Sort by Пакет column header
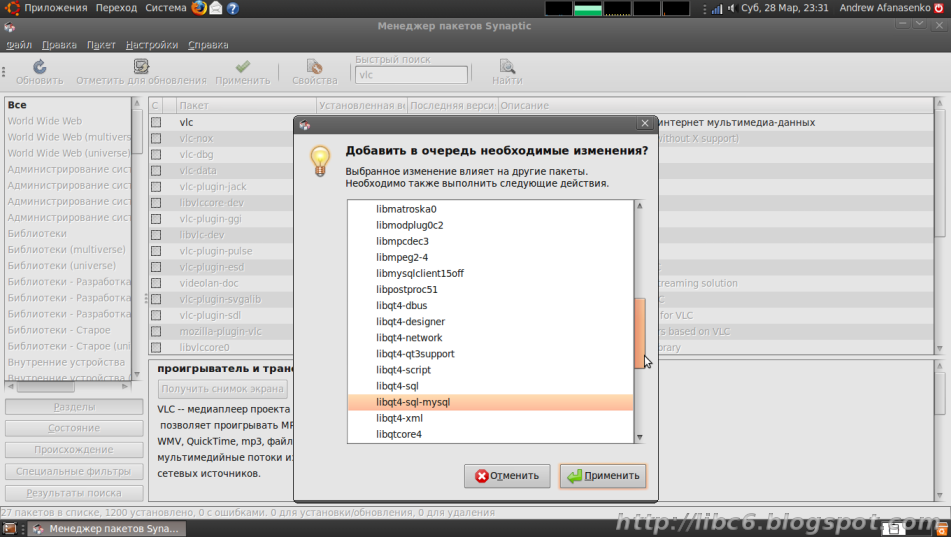Image resolution: width=951 pixels, height=537 pixels. pos(246,106)
